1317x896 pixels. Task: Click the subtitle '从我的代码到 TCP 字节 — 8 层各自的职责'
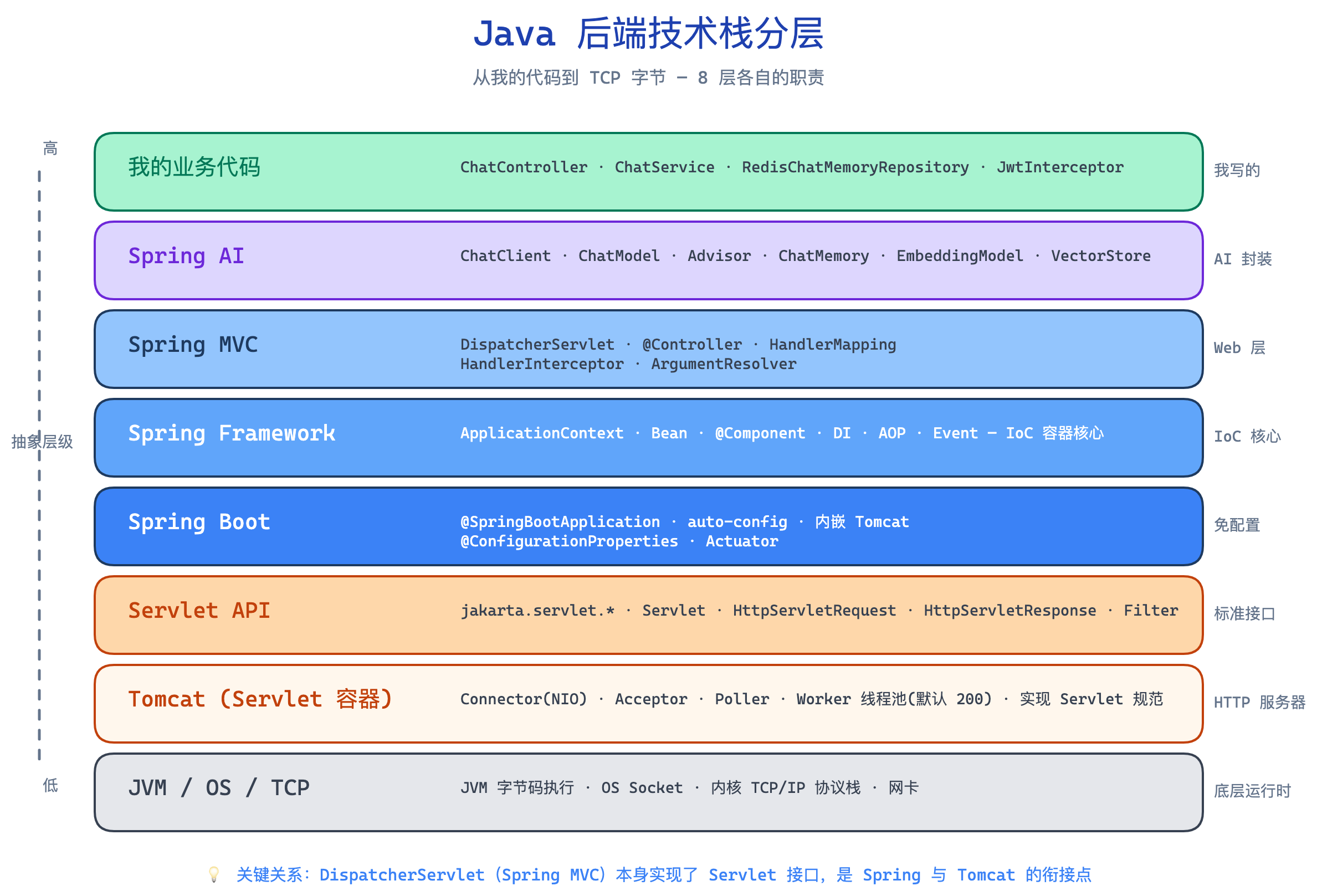point(648,78)
